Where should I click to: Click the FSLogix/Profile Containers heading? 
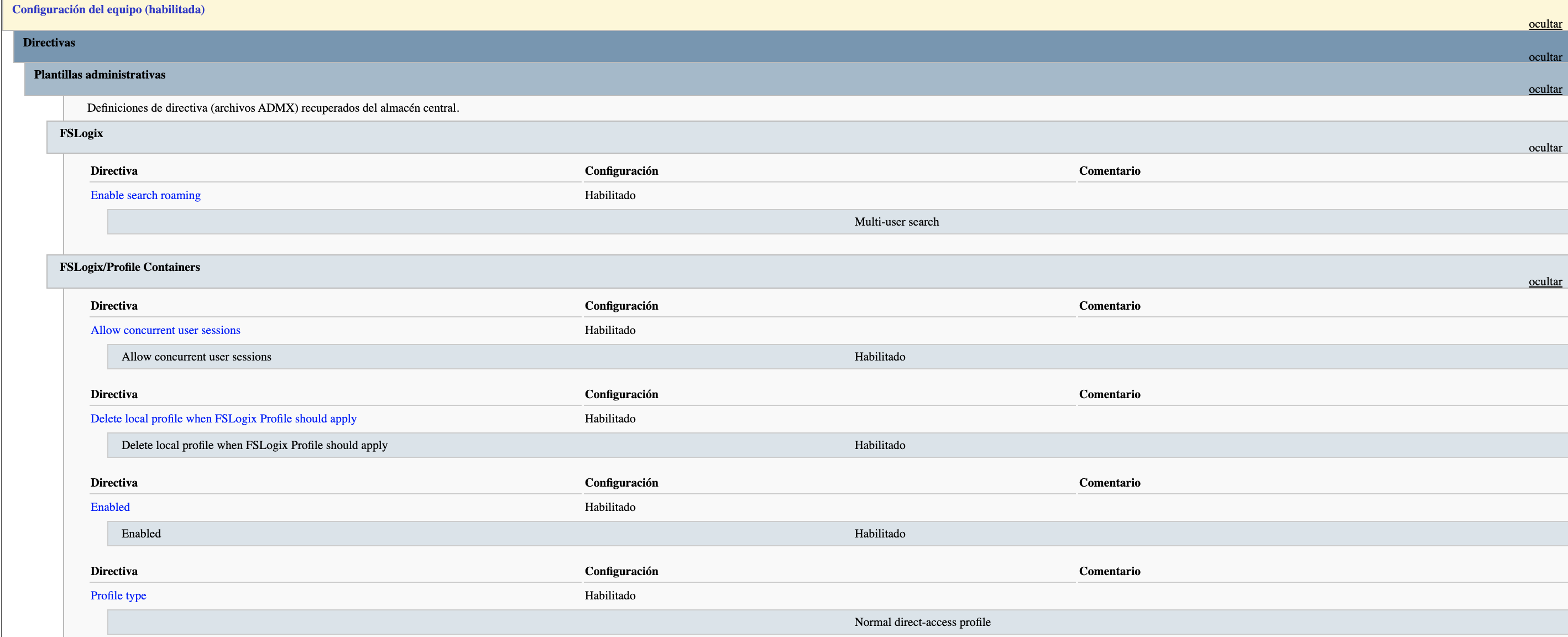[x=129, y=267]
